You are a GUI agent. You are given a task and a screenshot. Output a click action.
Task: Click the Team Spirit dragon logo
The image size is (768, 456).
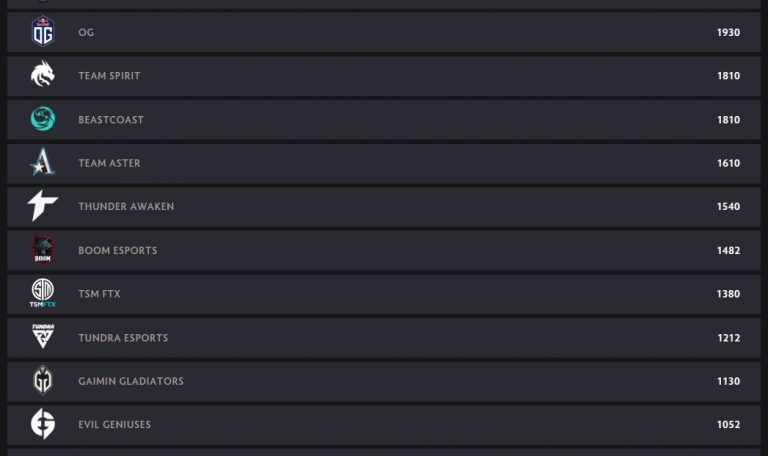tap(43, 76)
